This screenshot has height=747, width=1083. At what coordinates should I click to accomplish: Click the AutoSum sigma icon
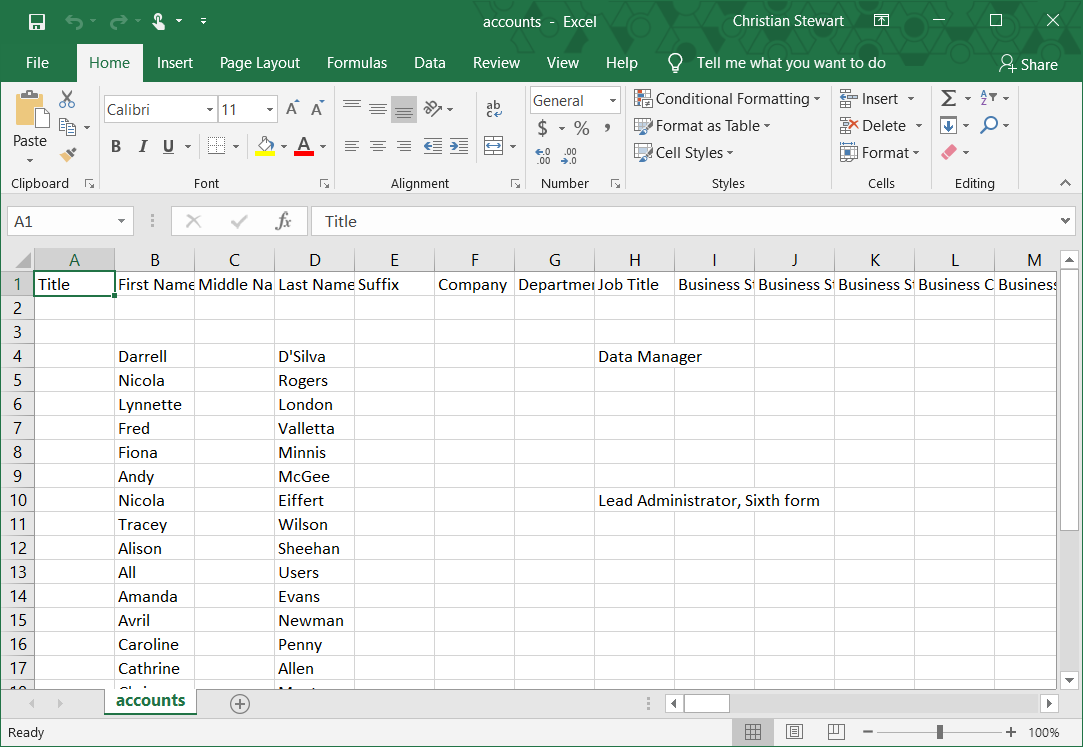click(x=949, y=98)
